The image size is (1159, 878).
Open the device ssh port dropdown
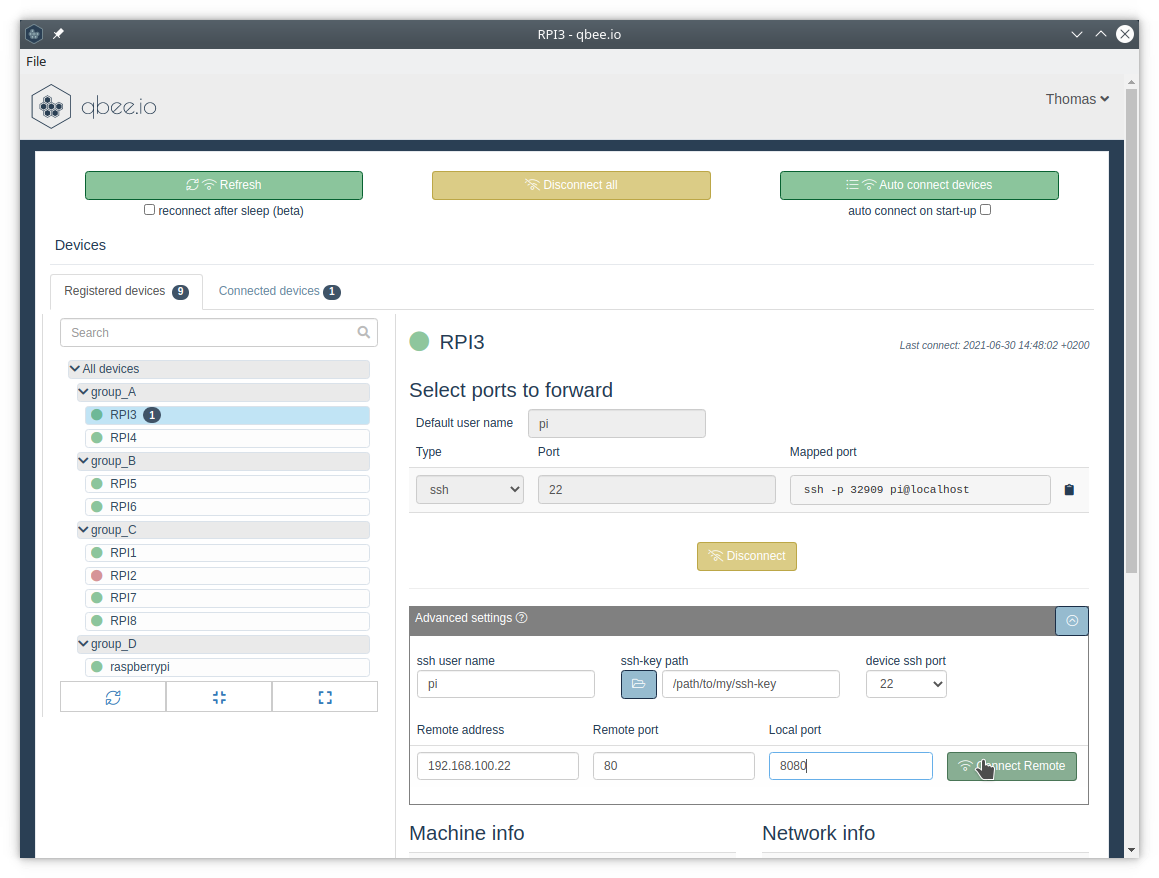[906, 684]
